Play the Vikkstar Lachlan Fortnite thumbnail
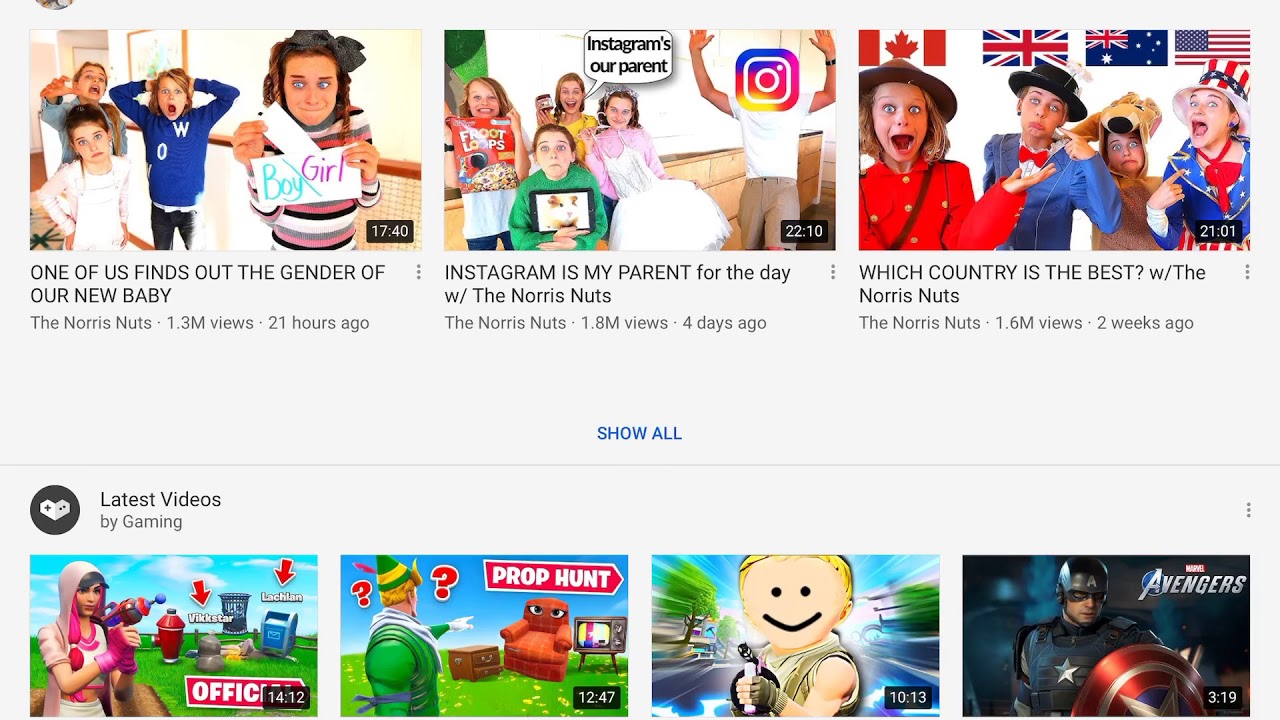Viewport: 1280px width, 720px height. [x=174, y=636]
